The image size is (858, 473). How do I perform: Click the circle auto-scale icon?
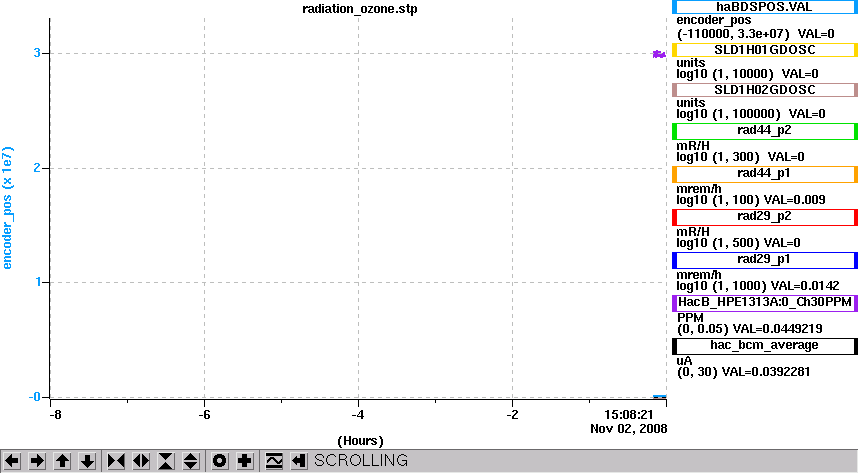coord(219,461)
